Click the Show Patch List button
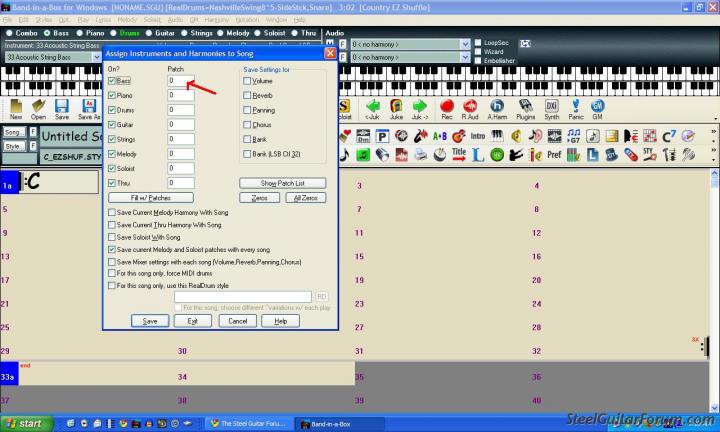 tap(283, 183)
